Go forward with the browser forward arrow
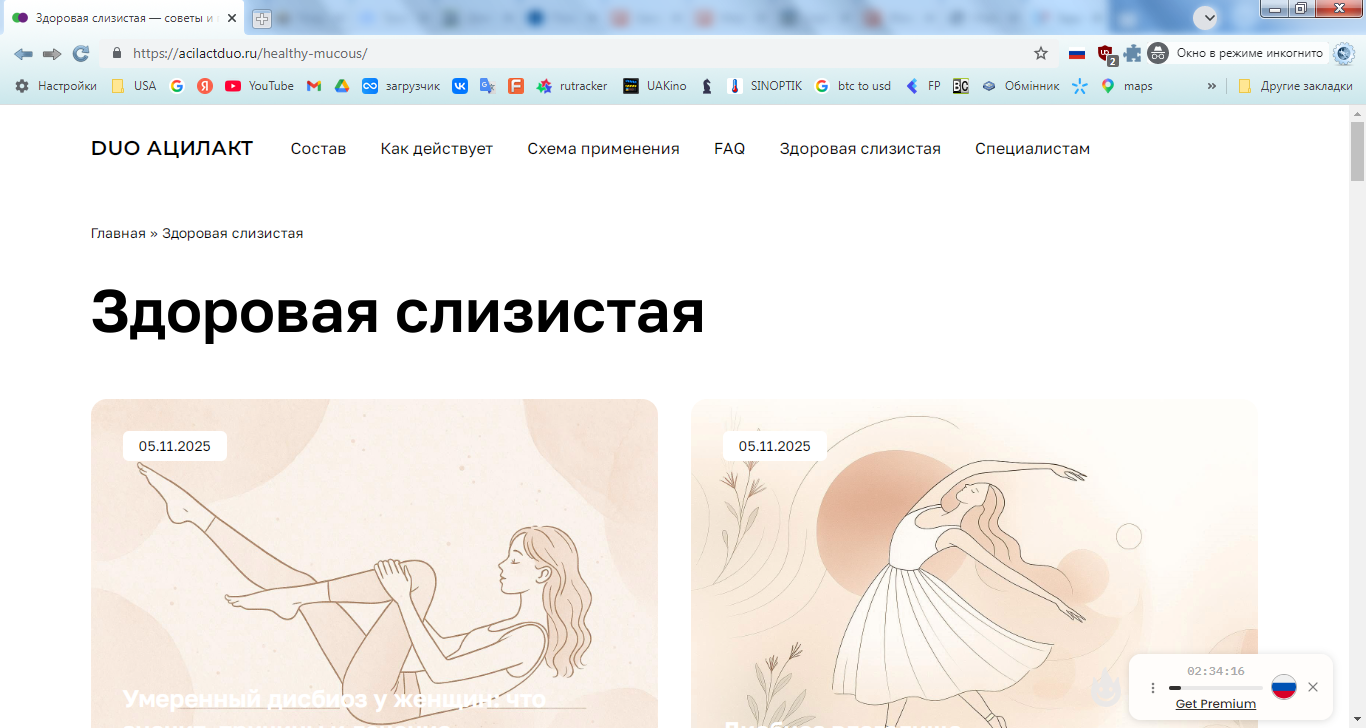1366x728 pixels. click(52, 53)
